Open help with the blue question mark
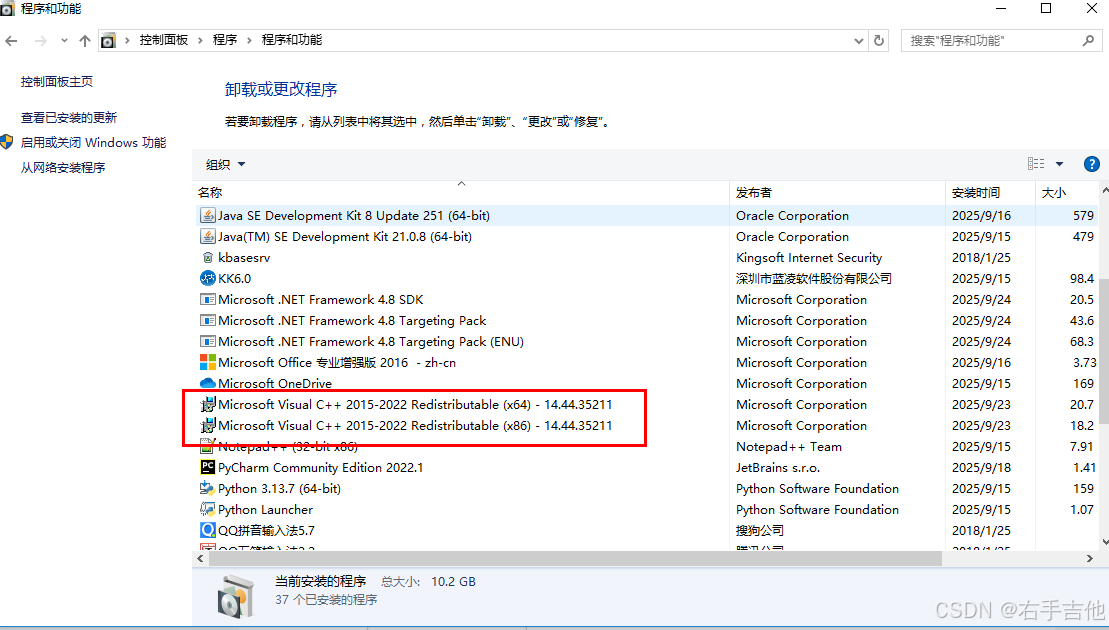Screen dimensions: 1109x630 coord(1091,164)
